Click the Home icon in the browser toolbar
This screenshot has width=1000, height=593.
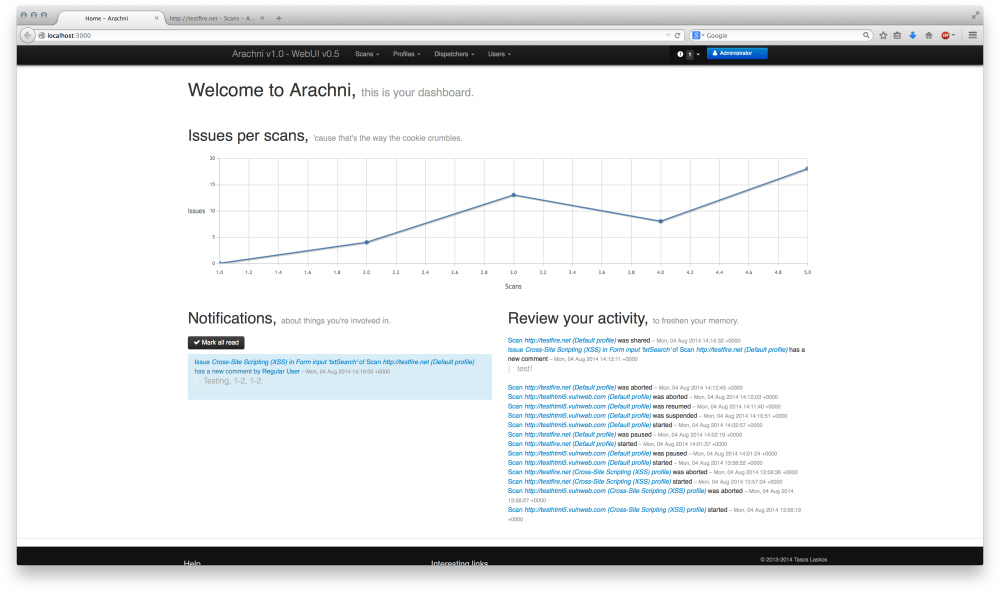(929, 35)
